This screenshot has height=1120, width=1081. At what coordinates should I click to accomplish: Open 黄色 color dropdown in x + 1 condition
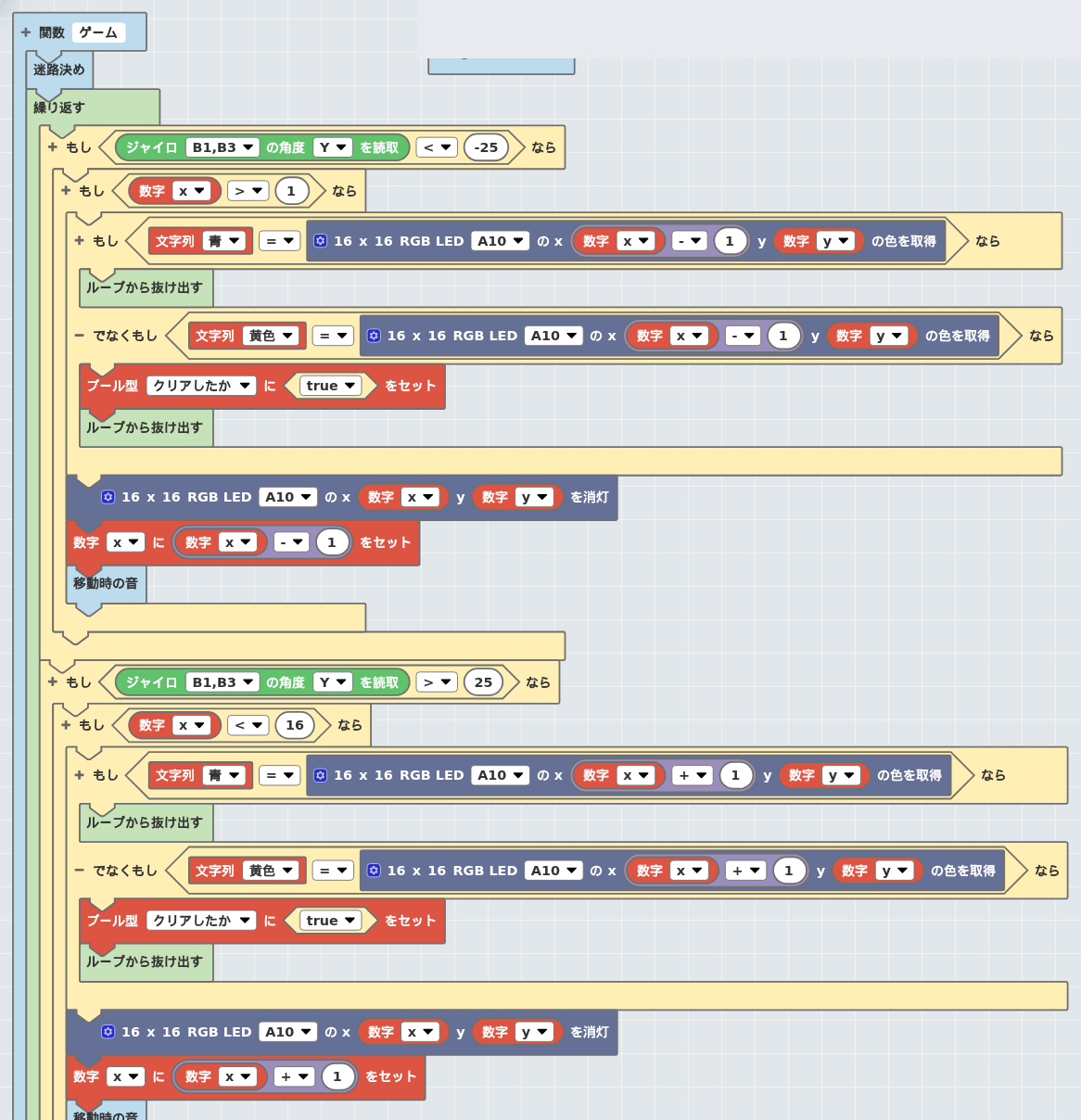click(271, 871)
